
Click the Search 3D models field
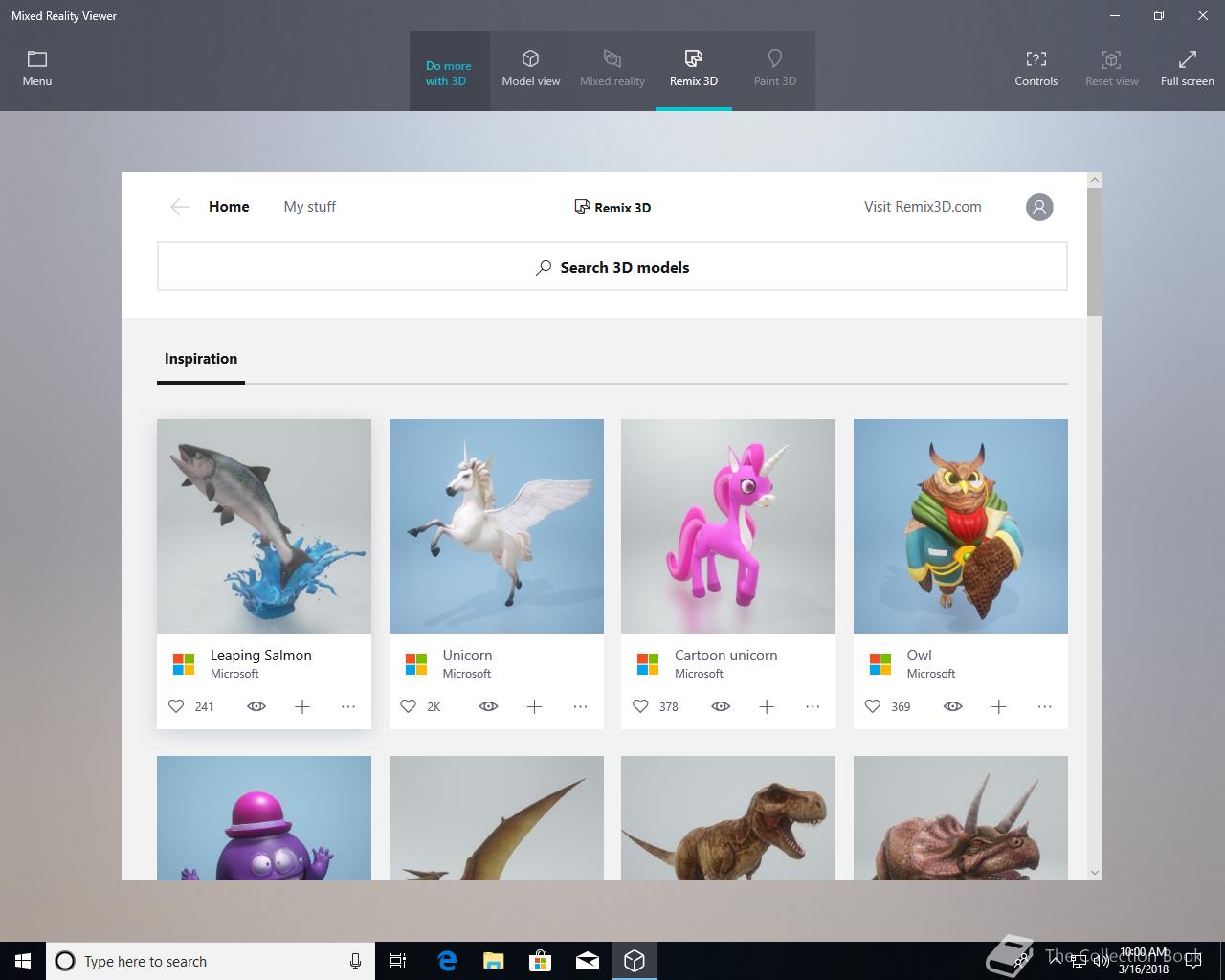click(x=612, y=266)
